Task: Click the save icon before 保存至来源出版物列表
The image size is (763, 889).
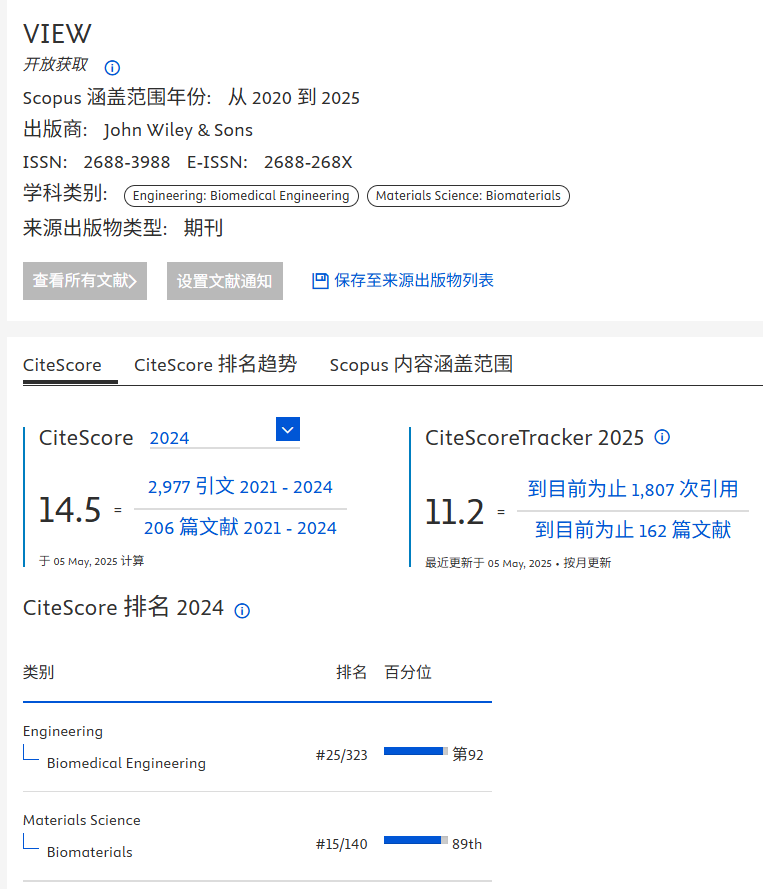Action: tap(320, 281)
